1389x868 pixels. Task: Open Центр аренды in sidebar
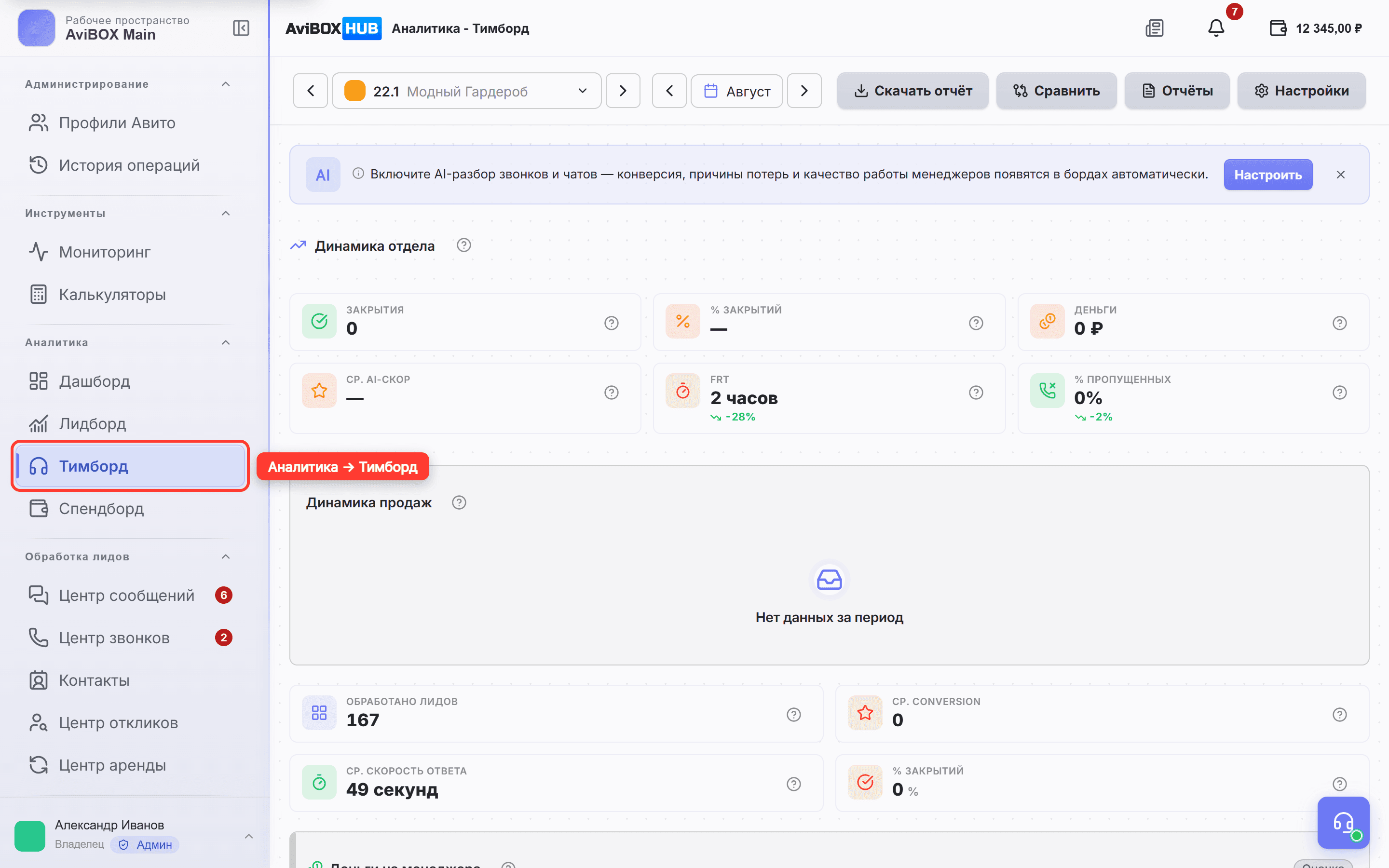[x=131, y=765]
